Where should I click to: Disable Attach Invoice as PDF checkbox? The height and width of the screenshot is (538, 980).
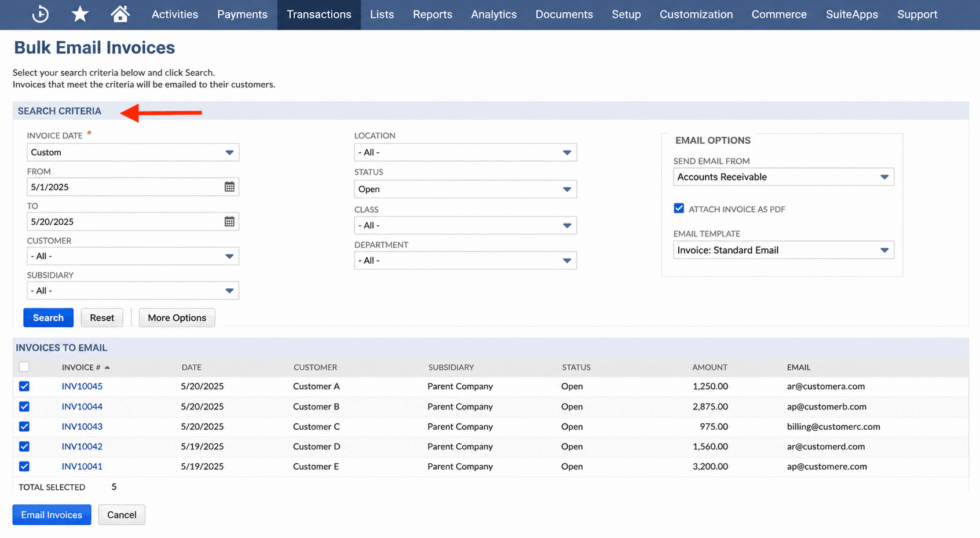coord(679,209)
